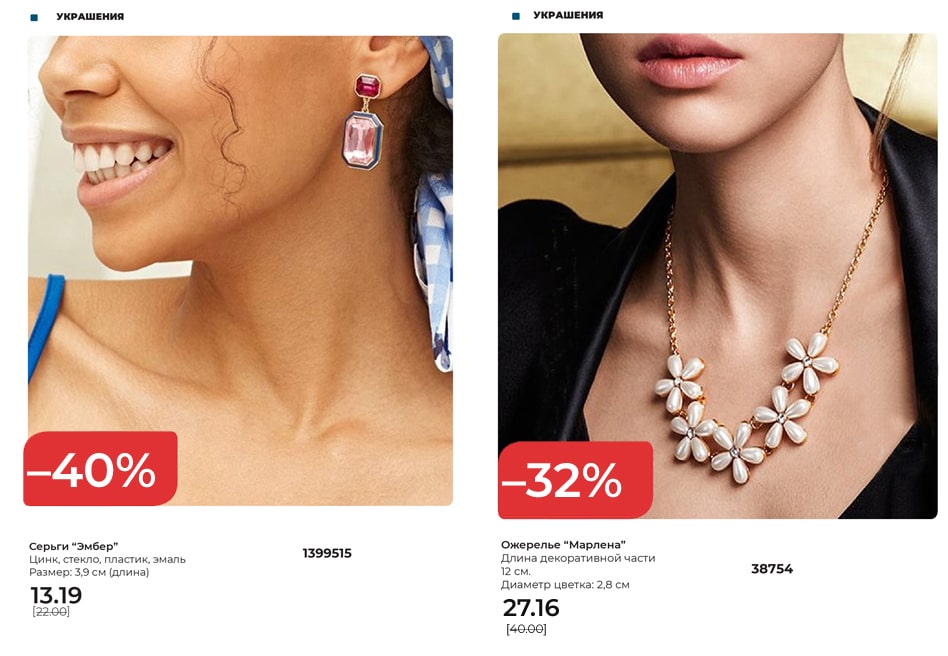
Task: Select the Серьги "Эмбер" earring photo
Action: 240,270
